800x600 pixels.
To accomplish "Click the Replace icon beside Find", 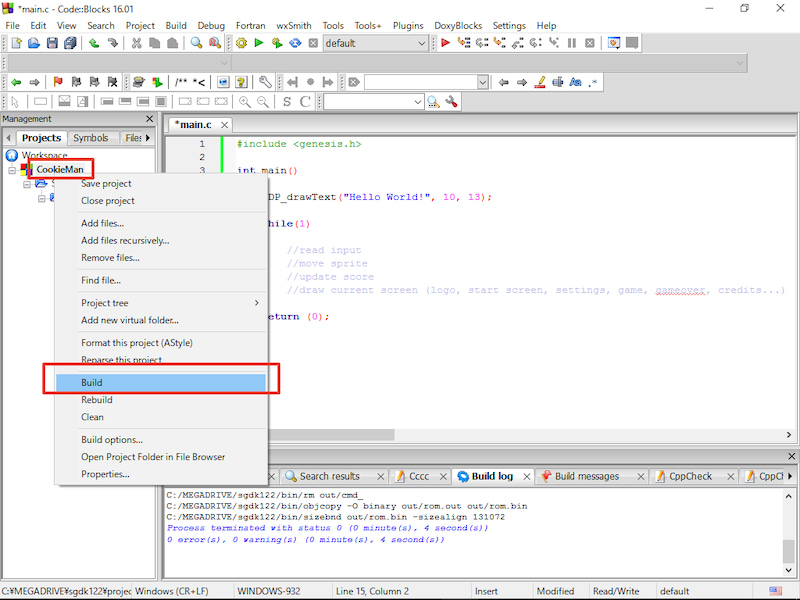I will coord(215,43).
